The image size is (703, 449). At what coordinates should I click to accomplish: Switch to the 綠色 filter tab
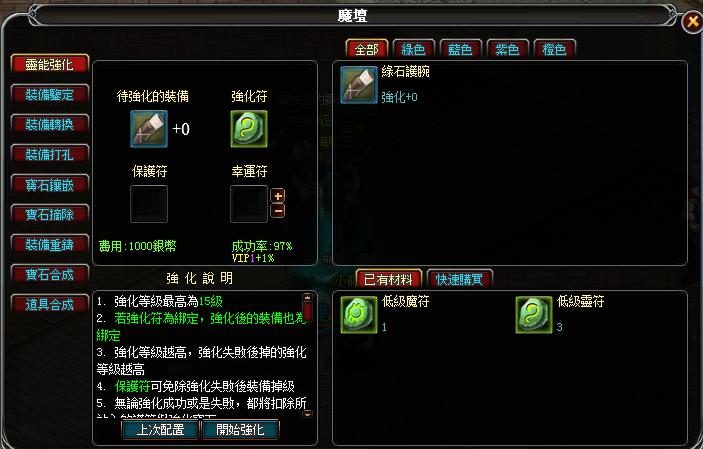pyautogui.click(x=413, y=49)
